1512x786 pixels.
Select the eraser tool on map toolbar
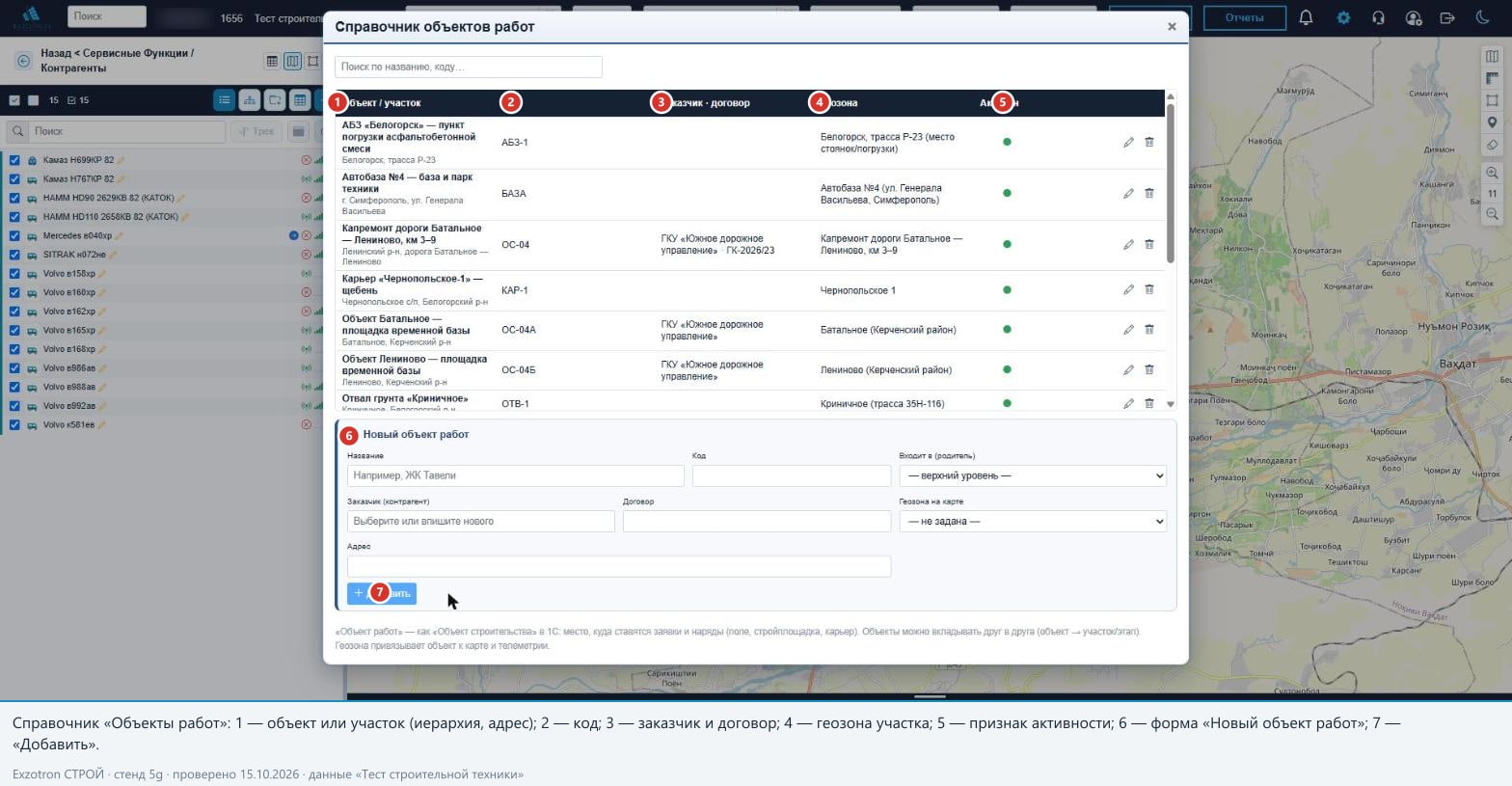click(x=1492, y=146)
